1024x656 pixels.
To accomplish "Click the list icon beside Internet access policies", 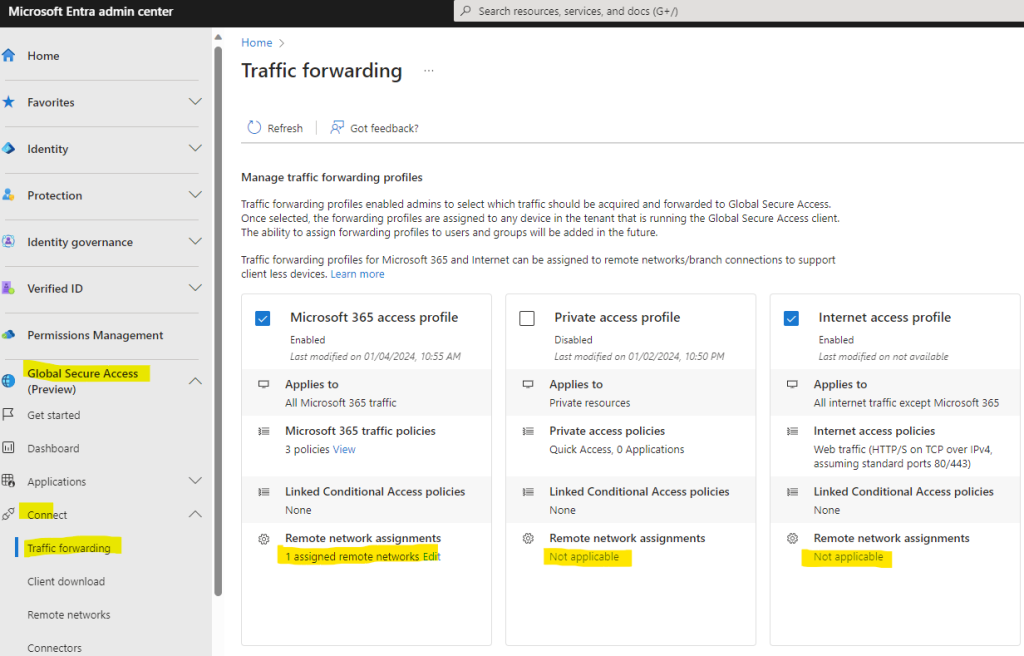I will pos(792,431).
